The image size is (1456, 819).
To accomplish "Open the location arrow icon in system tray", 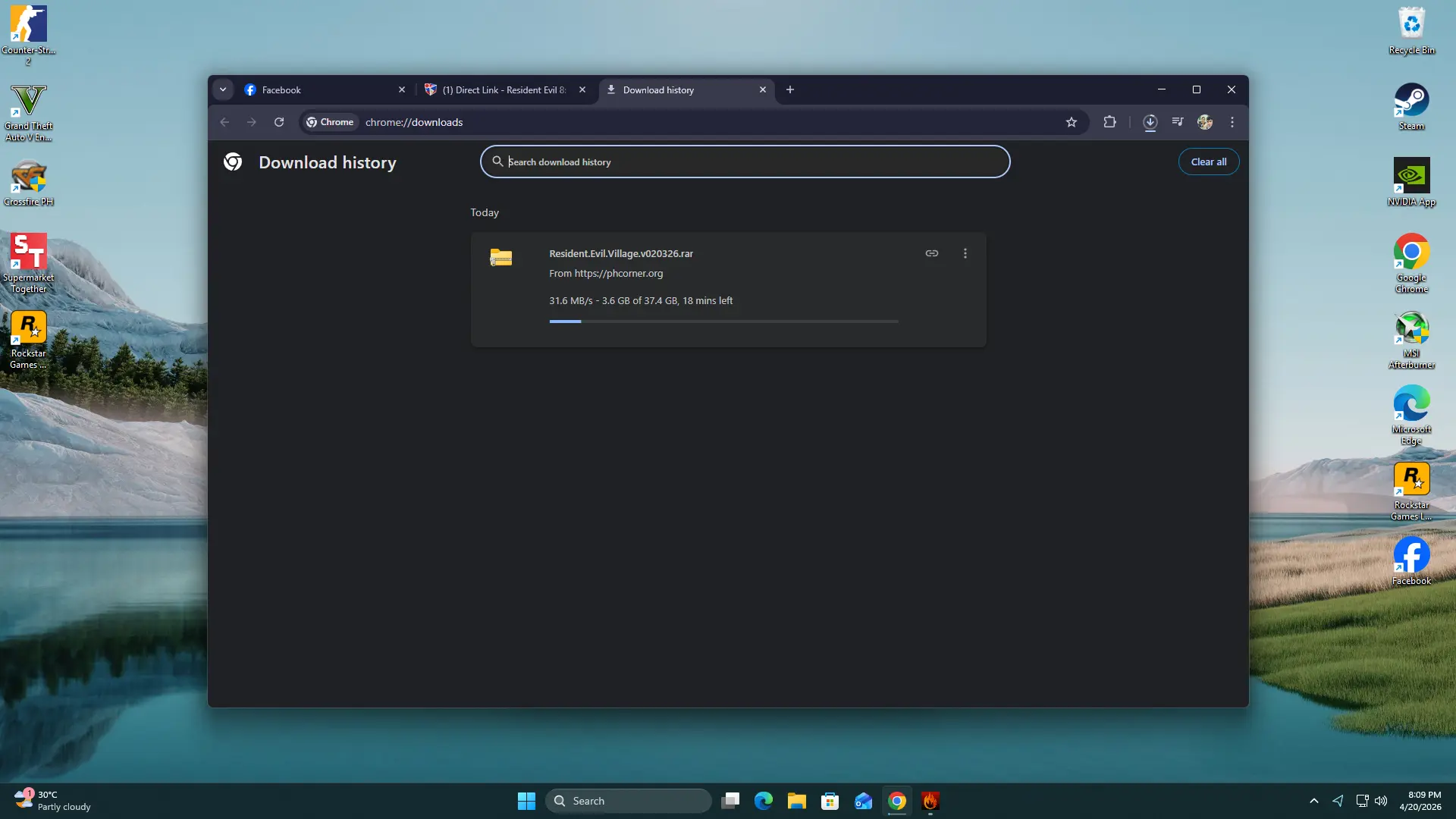I will pos(1338,801).
